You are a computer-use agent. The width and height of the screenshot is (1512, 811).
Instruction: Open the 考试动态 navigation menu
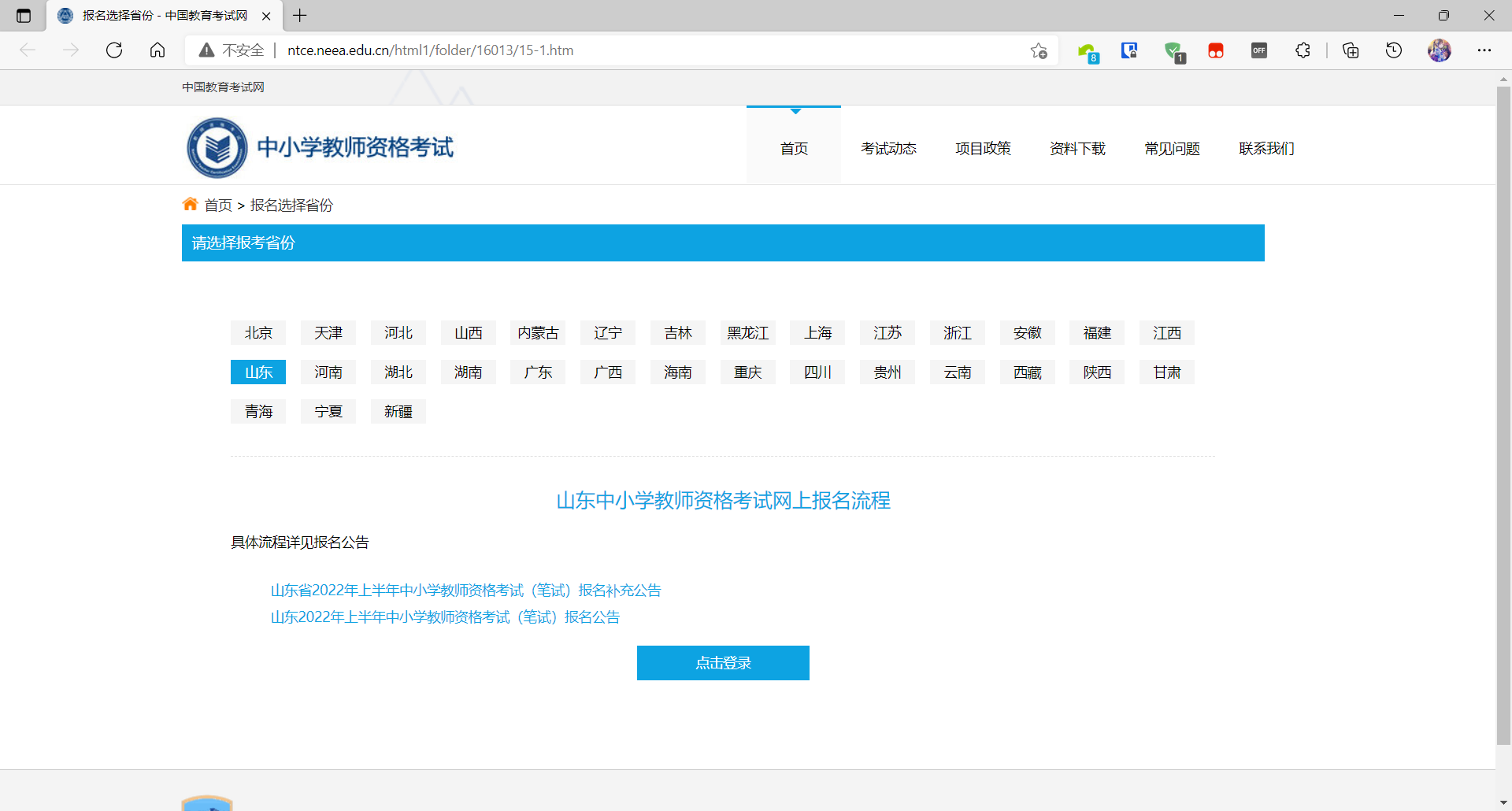click(x=888, y=149)
